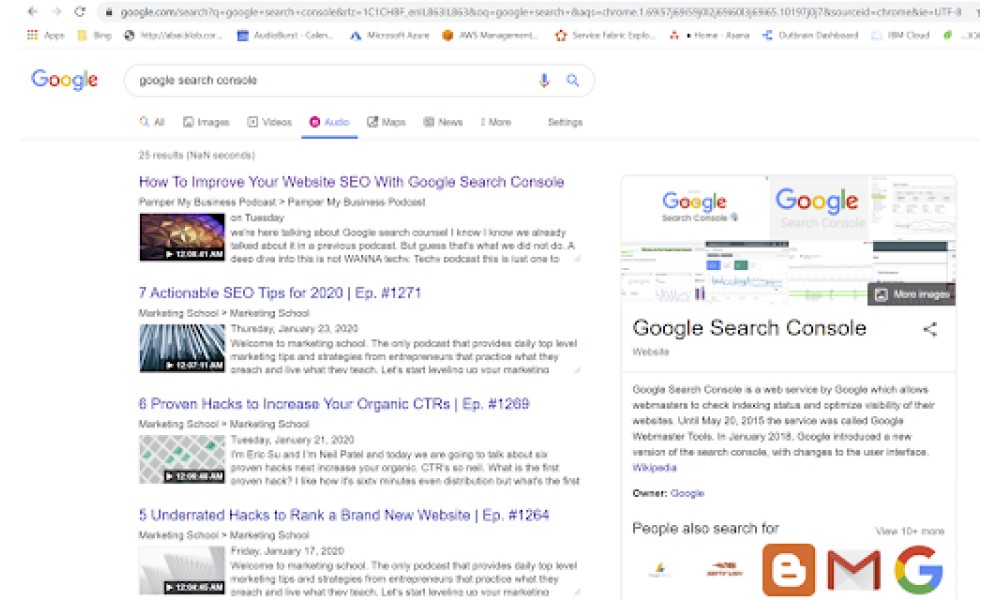Open the Microsoft Azure bookmark
This screenshot has height=600, width=1000.
point(390,36)
